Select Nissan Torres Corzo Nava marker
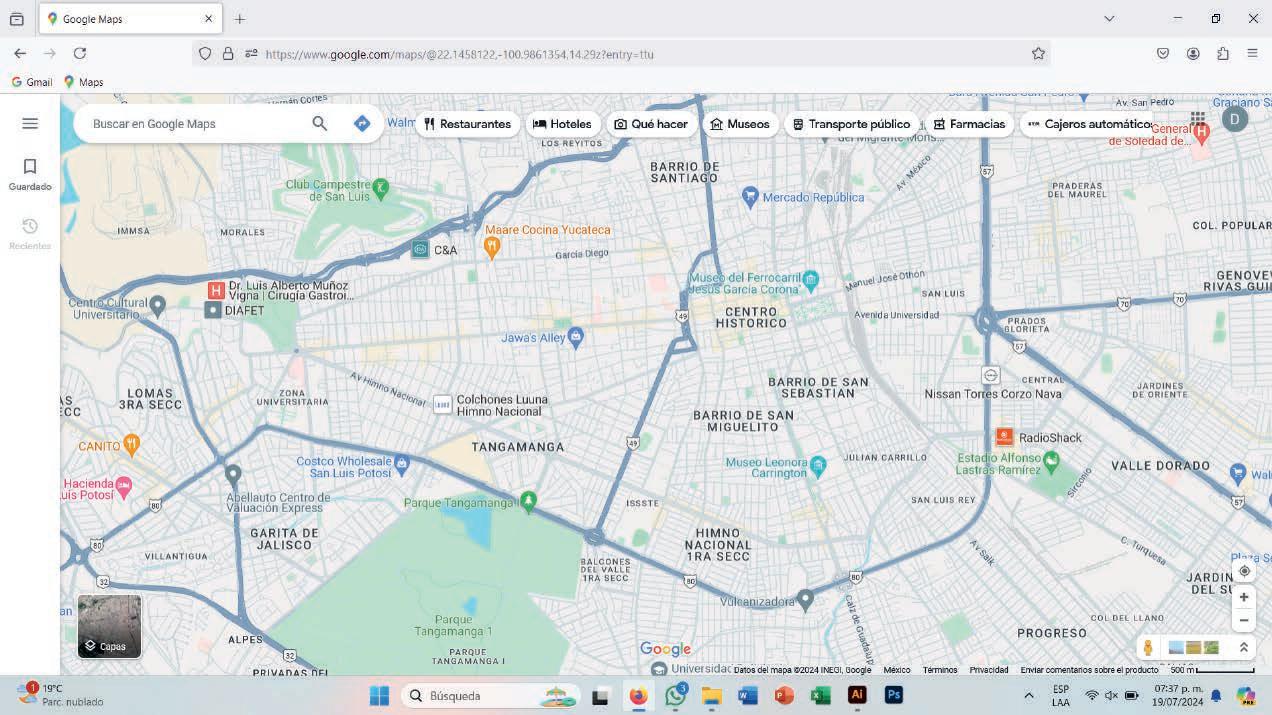Image resolution: width=1272 pixels, height=715 pixels. click(990, 375)
